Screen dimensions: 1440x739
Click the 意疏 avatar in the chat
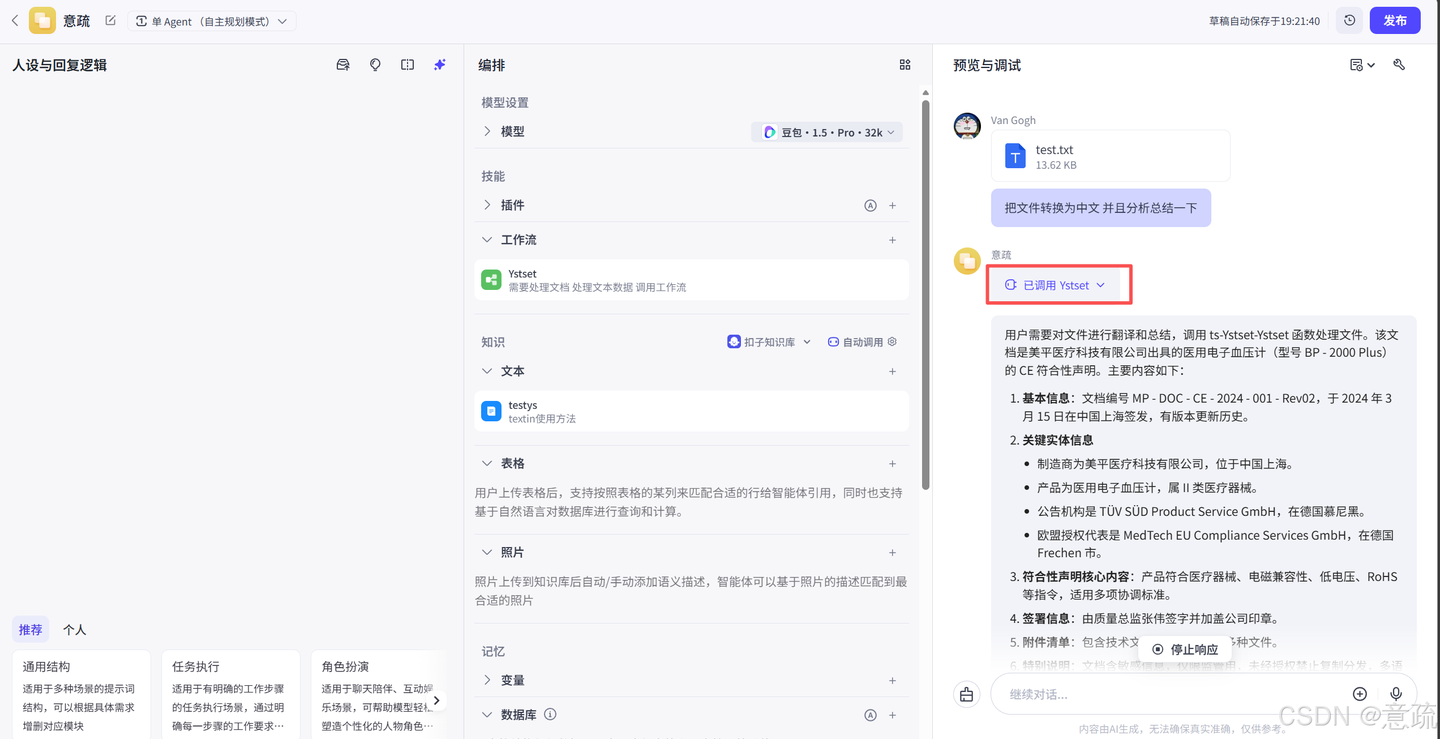[x=967, y=261]
